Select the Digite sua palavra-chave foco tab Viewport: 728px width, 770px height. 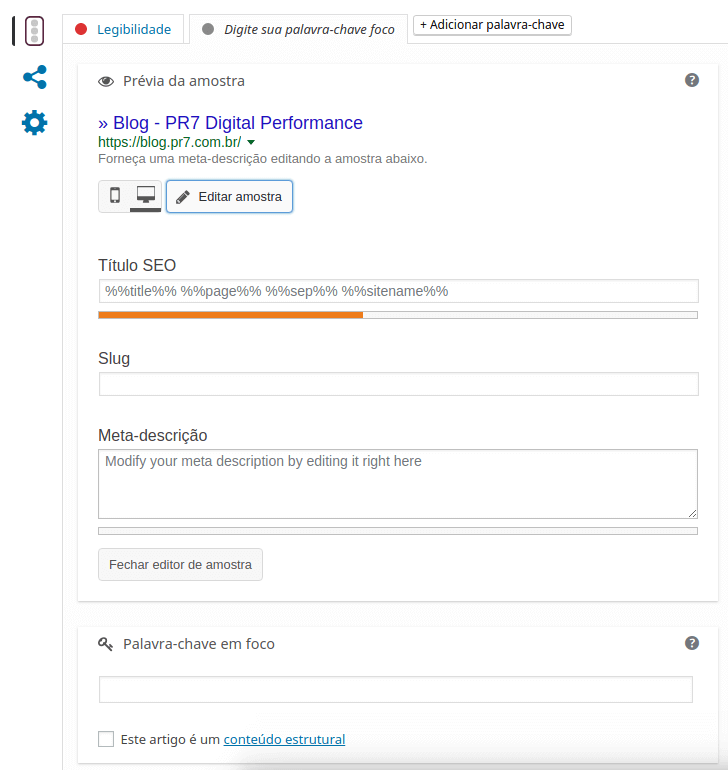298,29
